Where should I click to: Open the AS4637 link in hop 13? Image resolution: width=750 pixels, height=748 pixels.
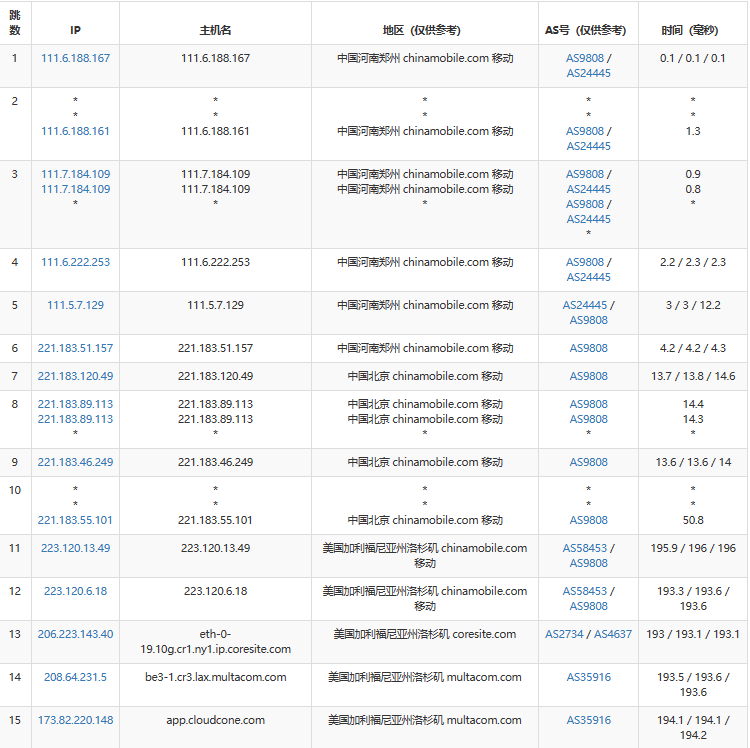613,634
